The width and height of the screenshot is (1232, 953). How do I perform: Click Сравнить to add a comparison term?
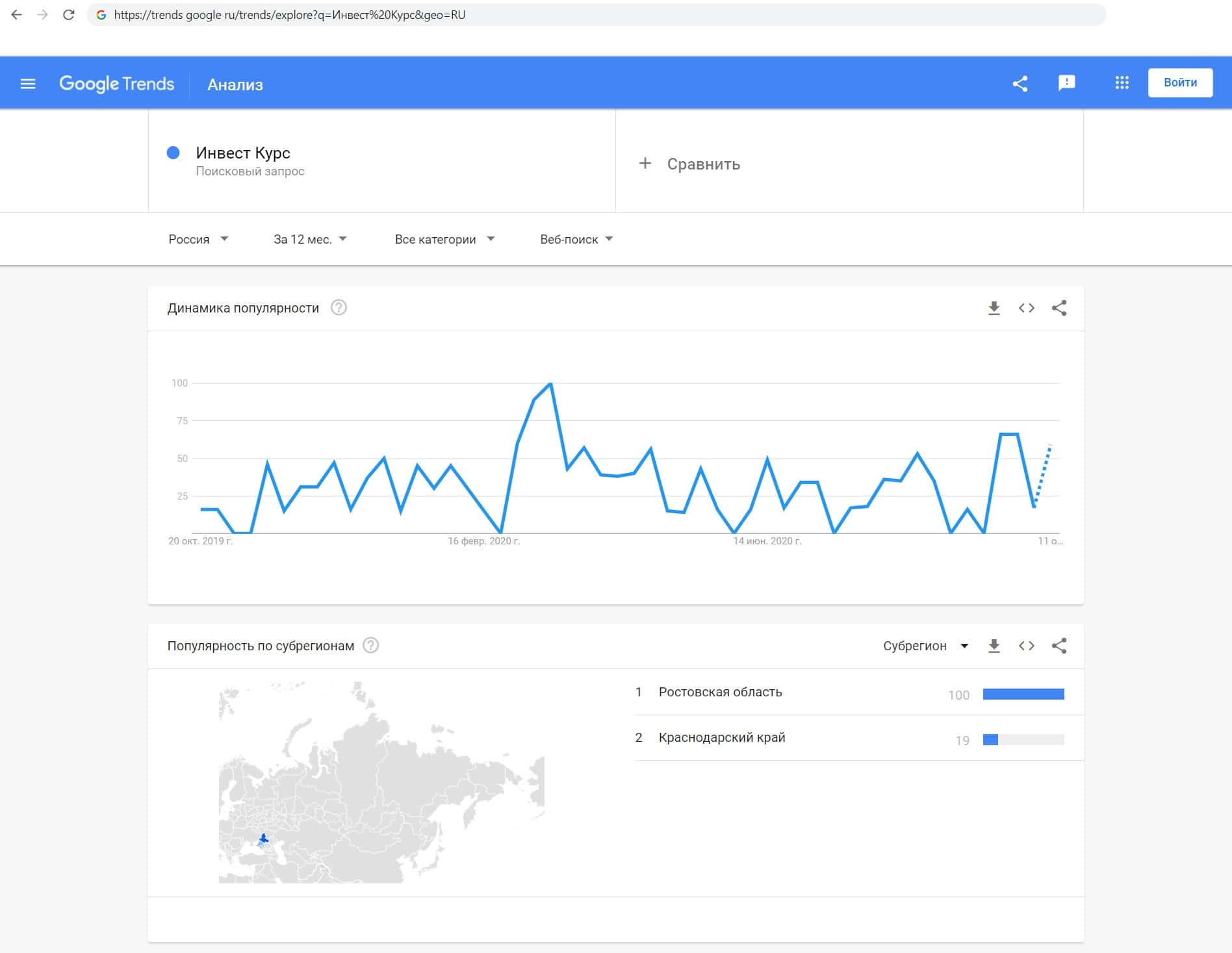pos(703,164)
